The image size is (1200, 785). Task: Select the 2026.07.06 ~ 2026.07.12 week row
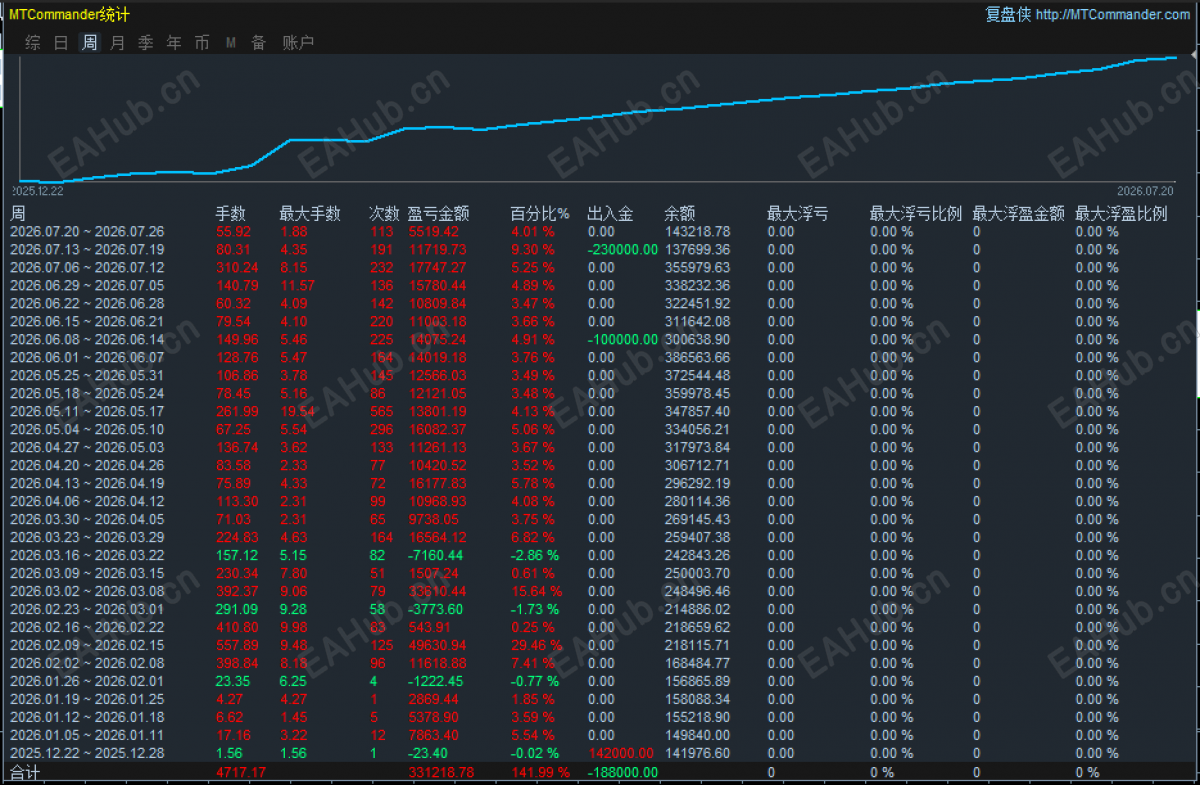coord(600,267)
